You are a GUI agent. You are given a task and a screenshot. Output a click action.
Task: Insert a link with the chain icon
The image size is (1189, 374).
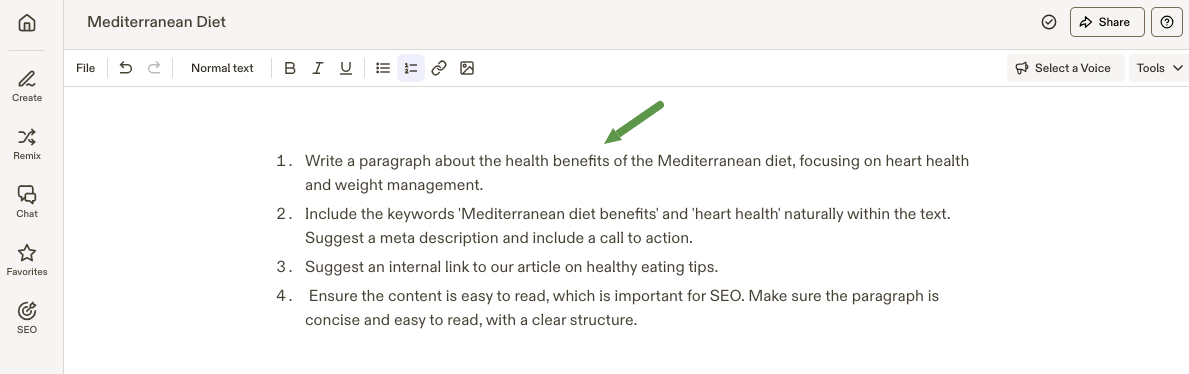pos(438,68)
